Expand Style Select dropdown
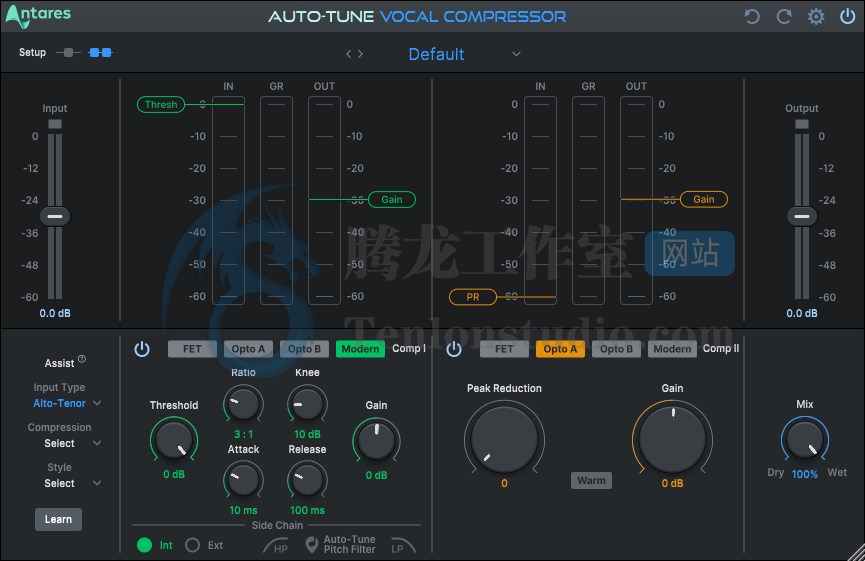The image size is (865, 561). (72, 483)
